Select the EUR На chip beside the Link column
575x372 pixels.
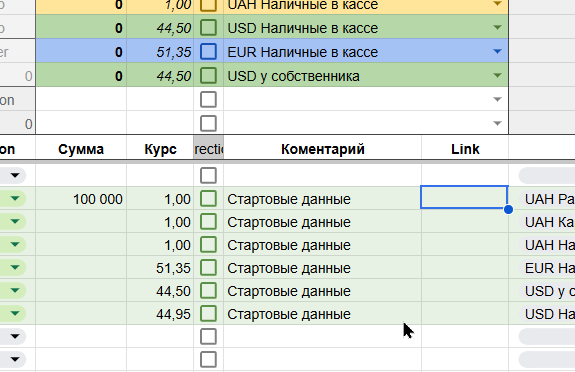(547, 268)
